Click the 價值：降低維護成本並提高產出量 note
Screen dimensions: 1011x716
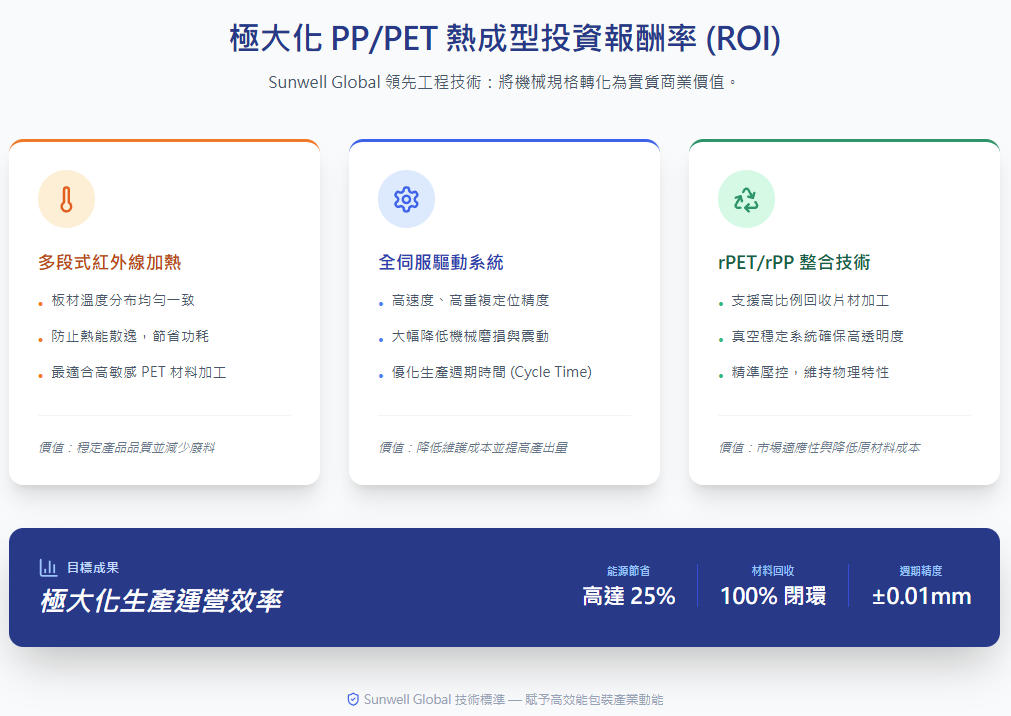472,448
